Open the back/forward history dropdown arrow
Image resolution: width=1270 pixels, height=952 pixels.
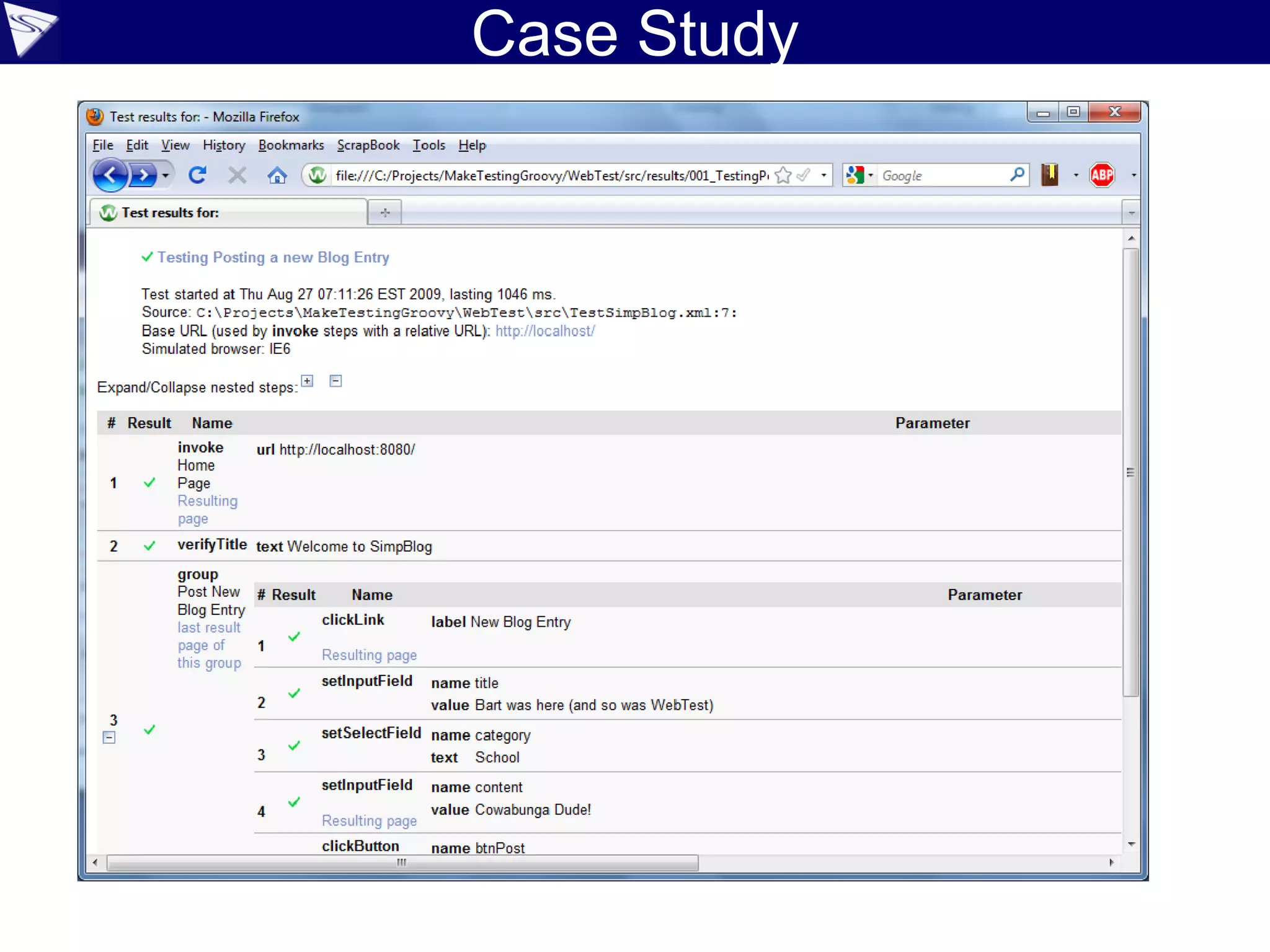pyautogui.click(x=166, y=176)
